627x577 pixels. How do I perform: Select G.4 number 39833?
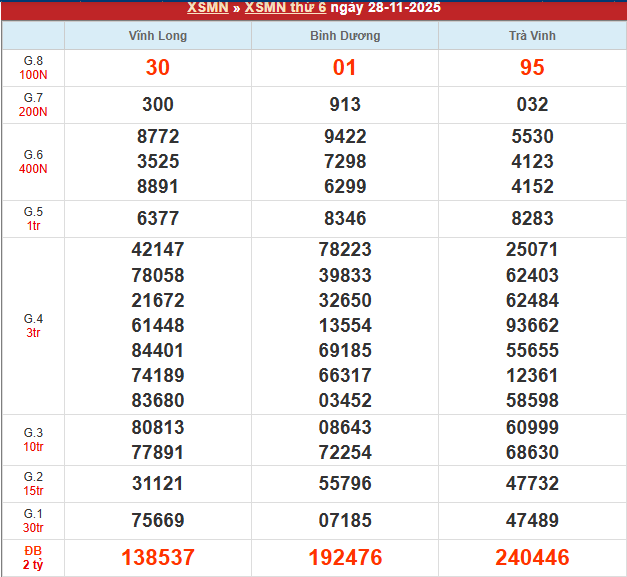(345, 276)
